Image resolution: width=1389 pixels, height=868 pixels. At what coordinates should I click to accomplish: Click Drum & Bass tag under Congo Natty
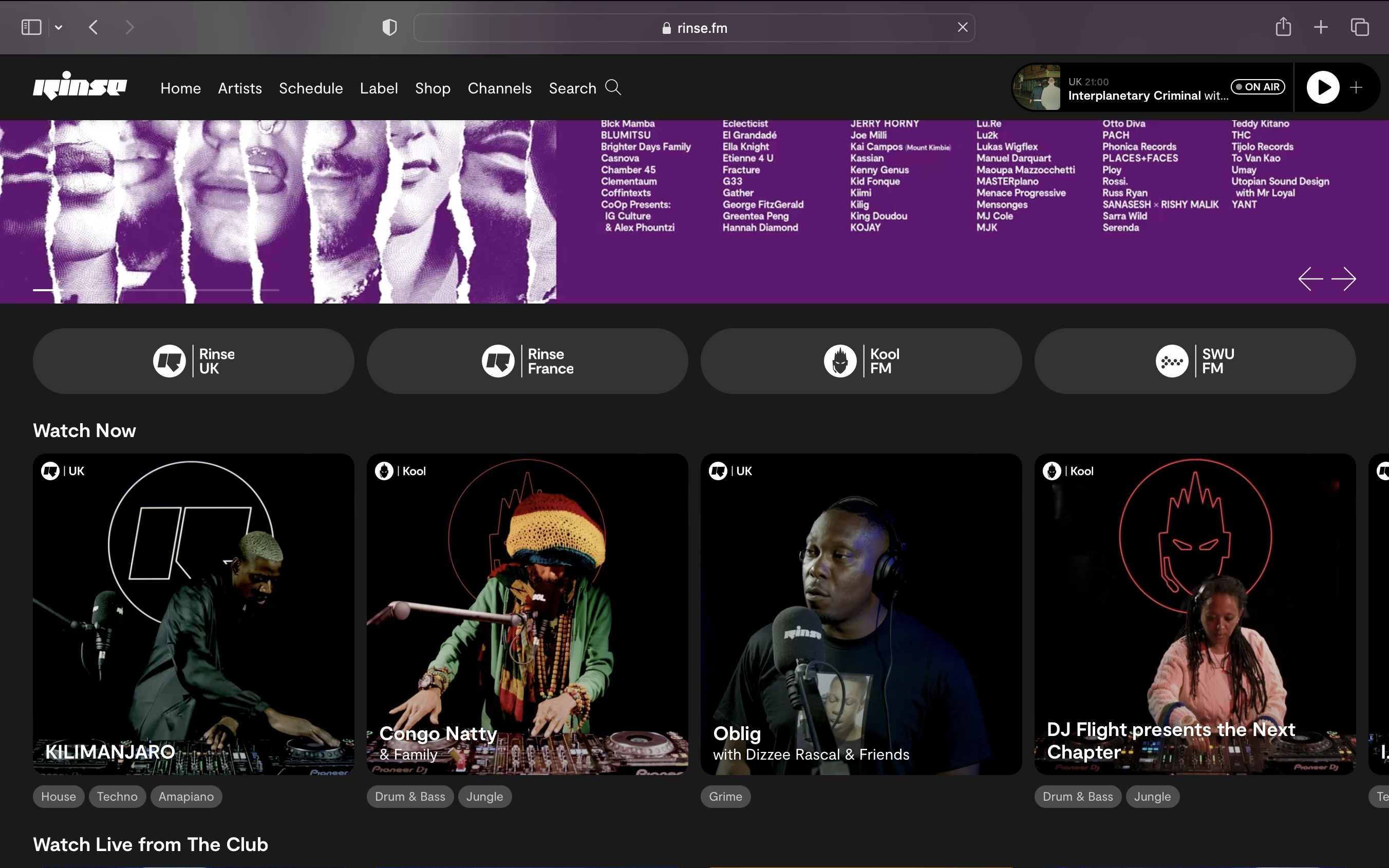(410, 797)
